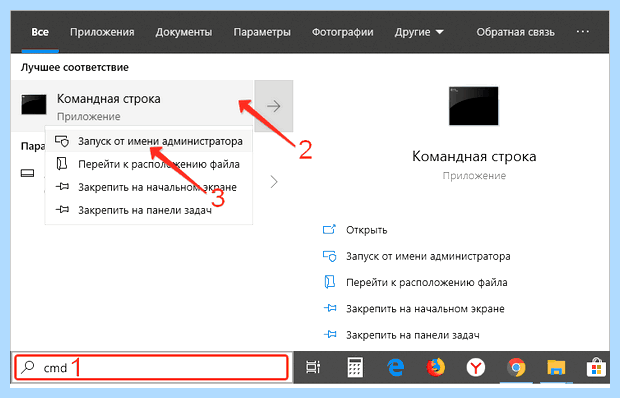Expand result details with the right arrow
Image resolution: width=620 pixels, height=398 pixels.
pyautogui.click(x=274, y=106)
